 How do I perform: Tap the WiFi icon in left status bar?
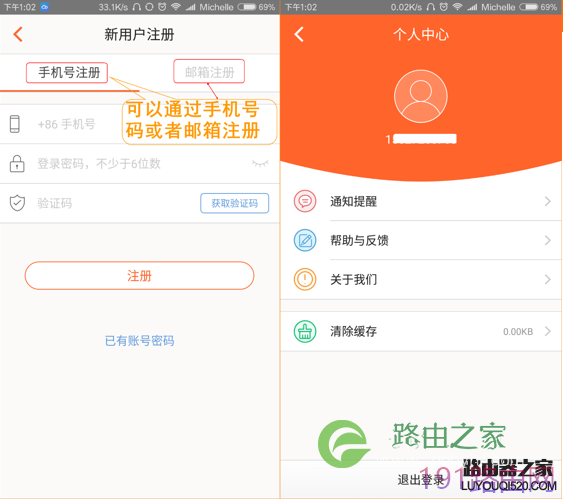pyautogui.click(x=176, y=7)
